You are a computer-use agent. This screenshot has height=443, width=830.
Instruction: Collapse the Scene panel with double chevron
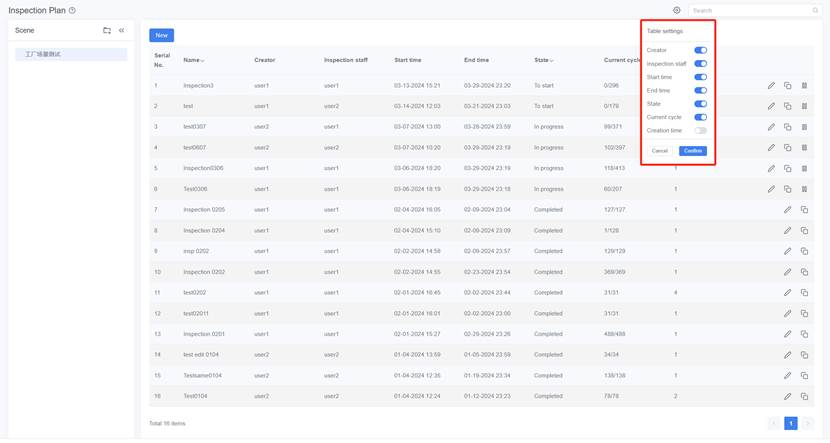[x=122, y=31]
